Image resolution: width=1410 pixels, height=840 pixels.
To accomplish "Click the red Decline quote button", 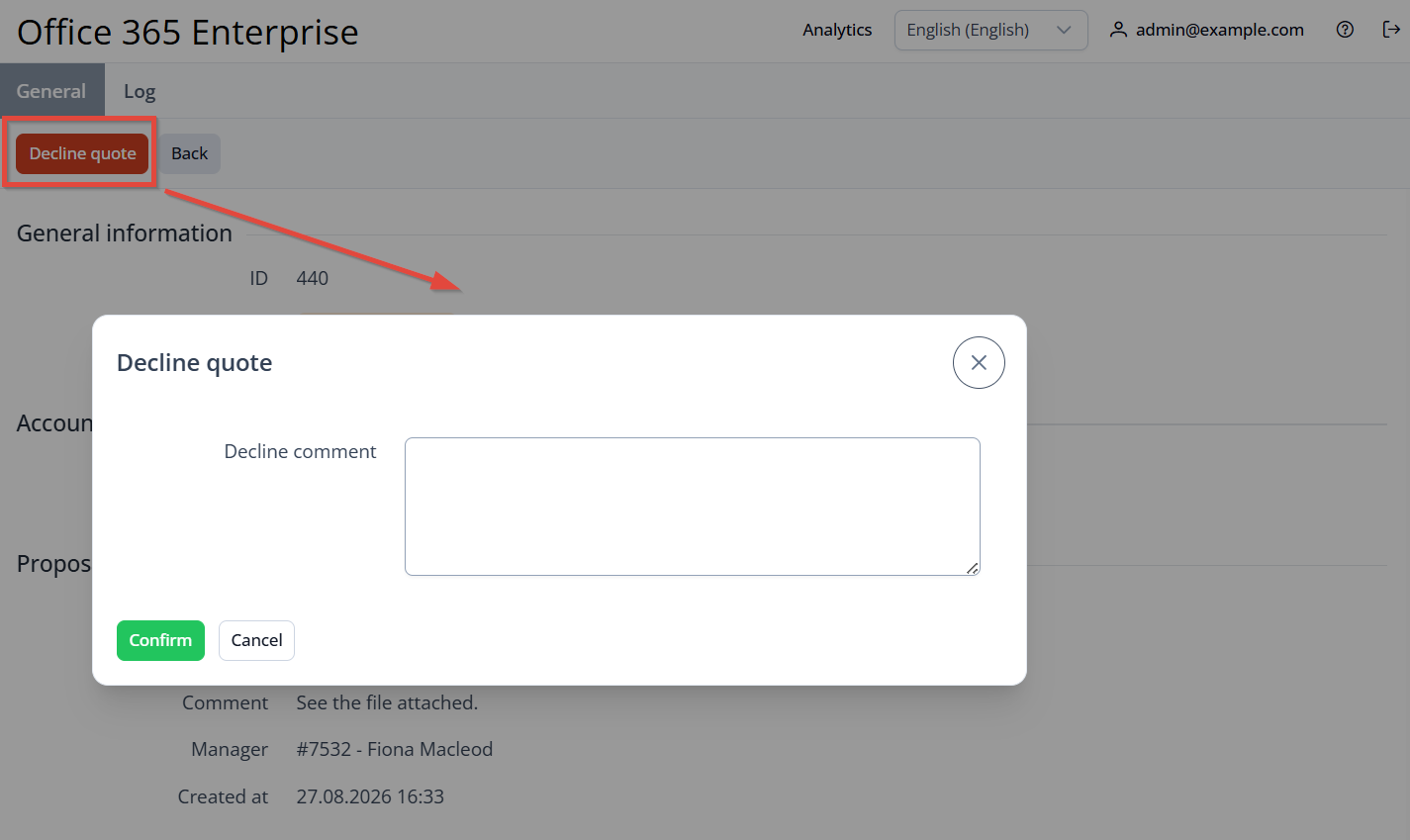I will [82, 153].
